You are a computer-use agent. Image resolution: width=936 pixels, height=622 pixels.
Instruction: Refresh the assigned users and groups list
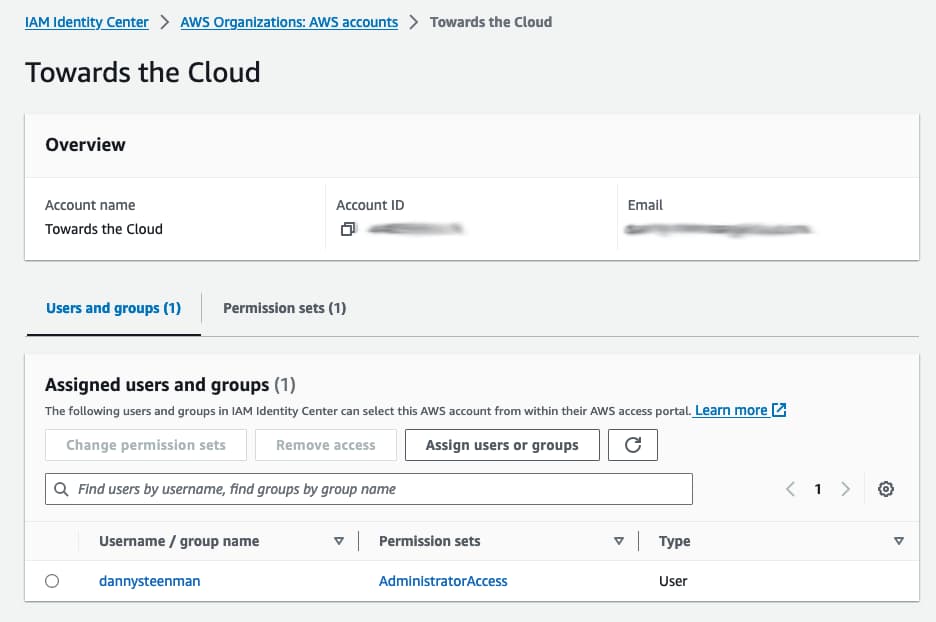pos(633,444)
